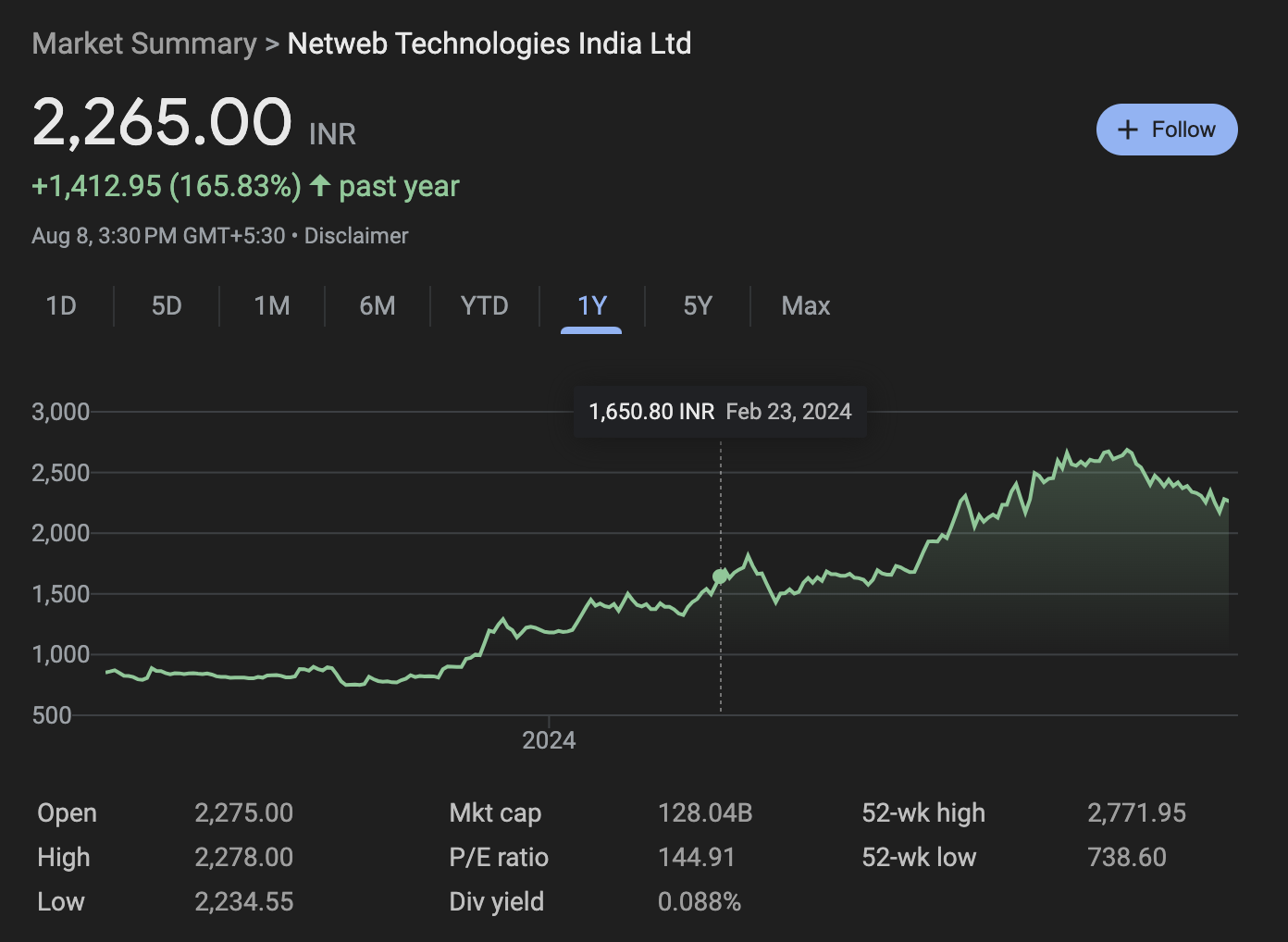Click the Mkt cap value 128.04B
This screenshot has width=1288, height=942.
(705, 812)
